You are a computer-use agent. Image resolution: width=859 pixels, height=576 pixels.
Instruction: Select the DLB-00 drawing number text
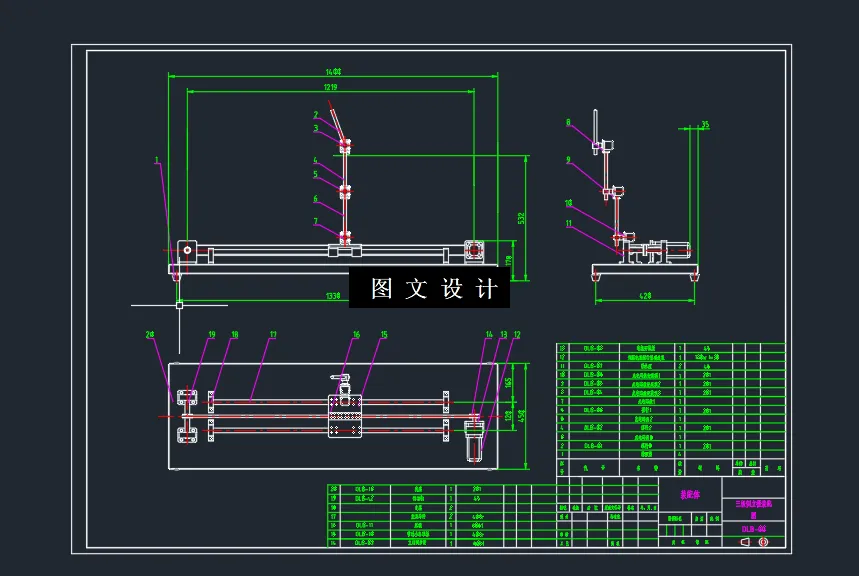pyautogui.click(x=754, y=529)
